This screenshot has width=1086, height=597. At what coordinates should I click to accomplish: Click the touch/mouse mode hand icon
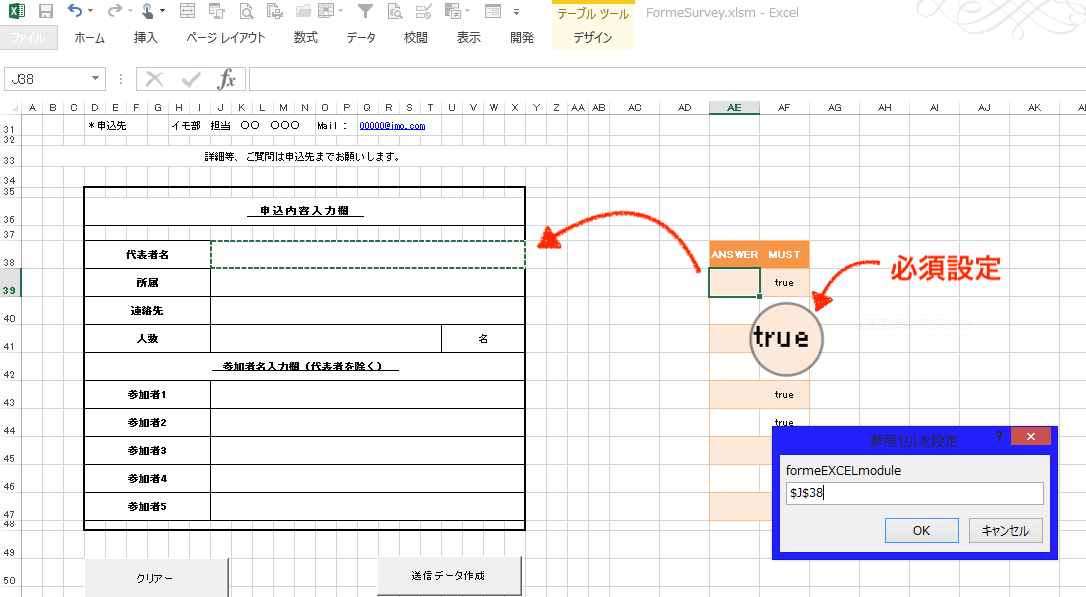click(x=148, y=12)
